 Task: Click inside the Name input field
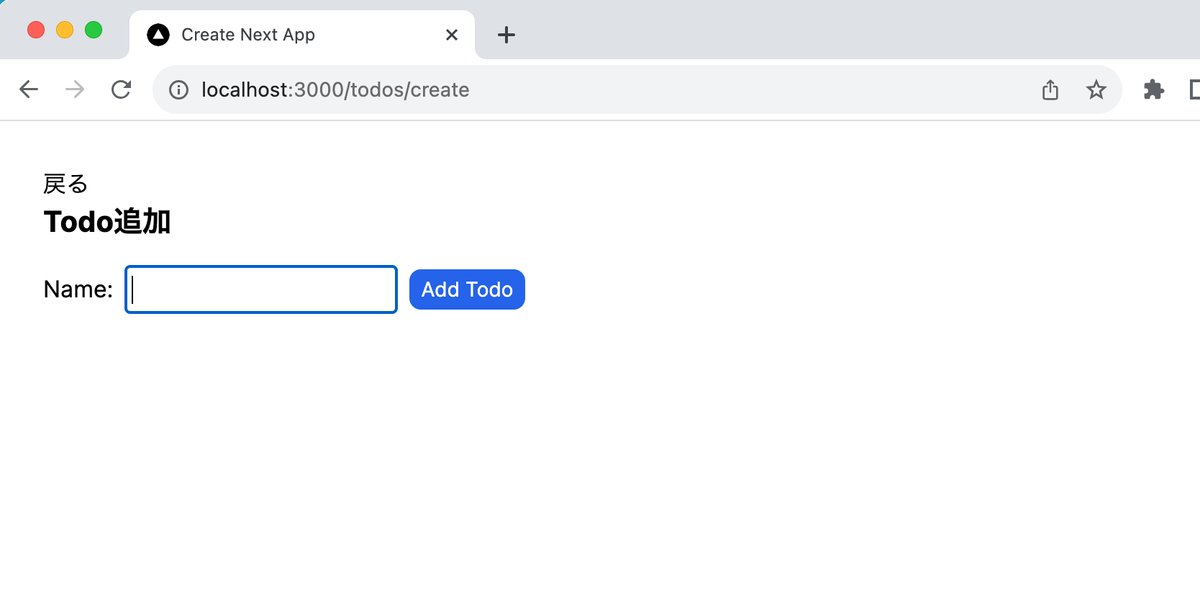tap(260, 289)
